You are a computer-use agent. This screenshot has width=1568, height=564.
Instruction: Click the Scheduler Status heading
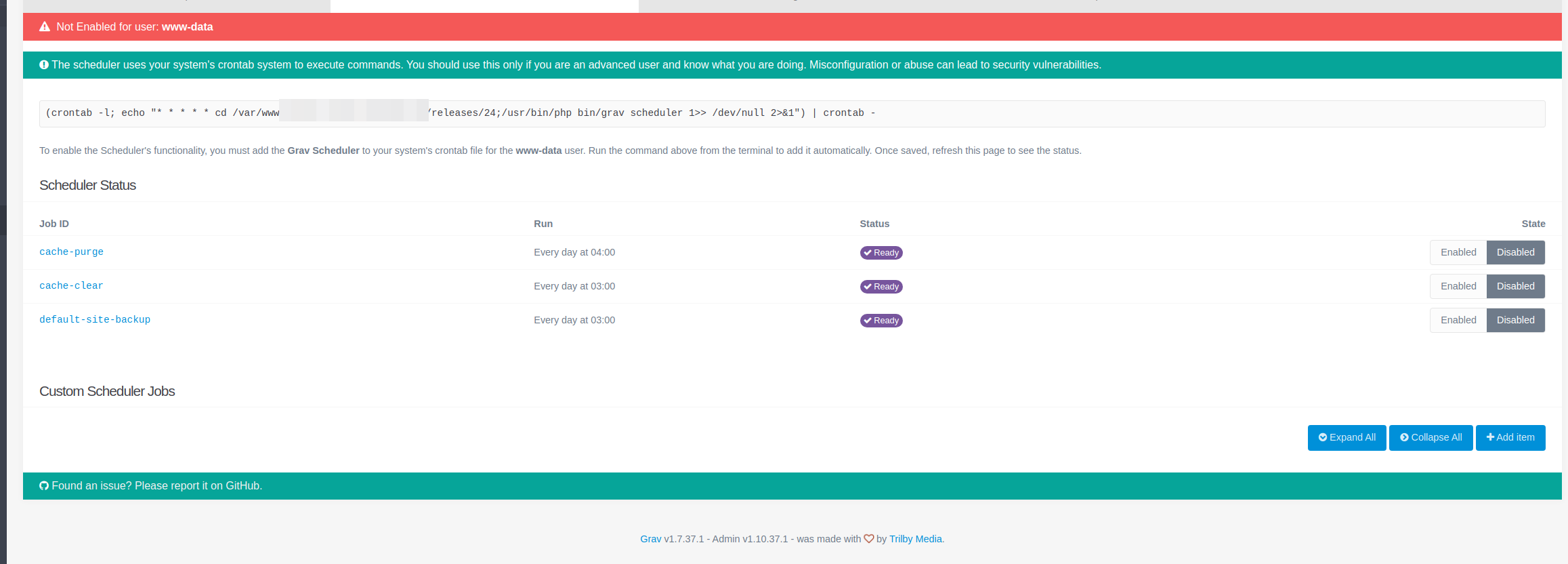(x=87, y=185)
